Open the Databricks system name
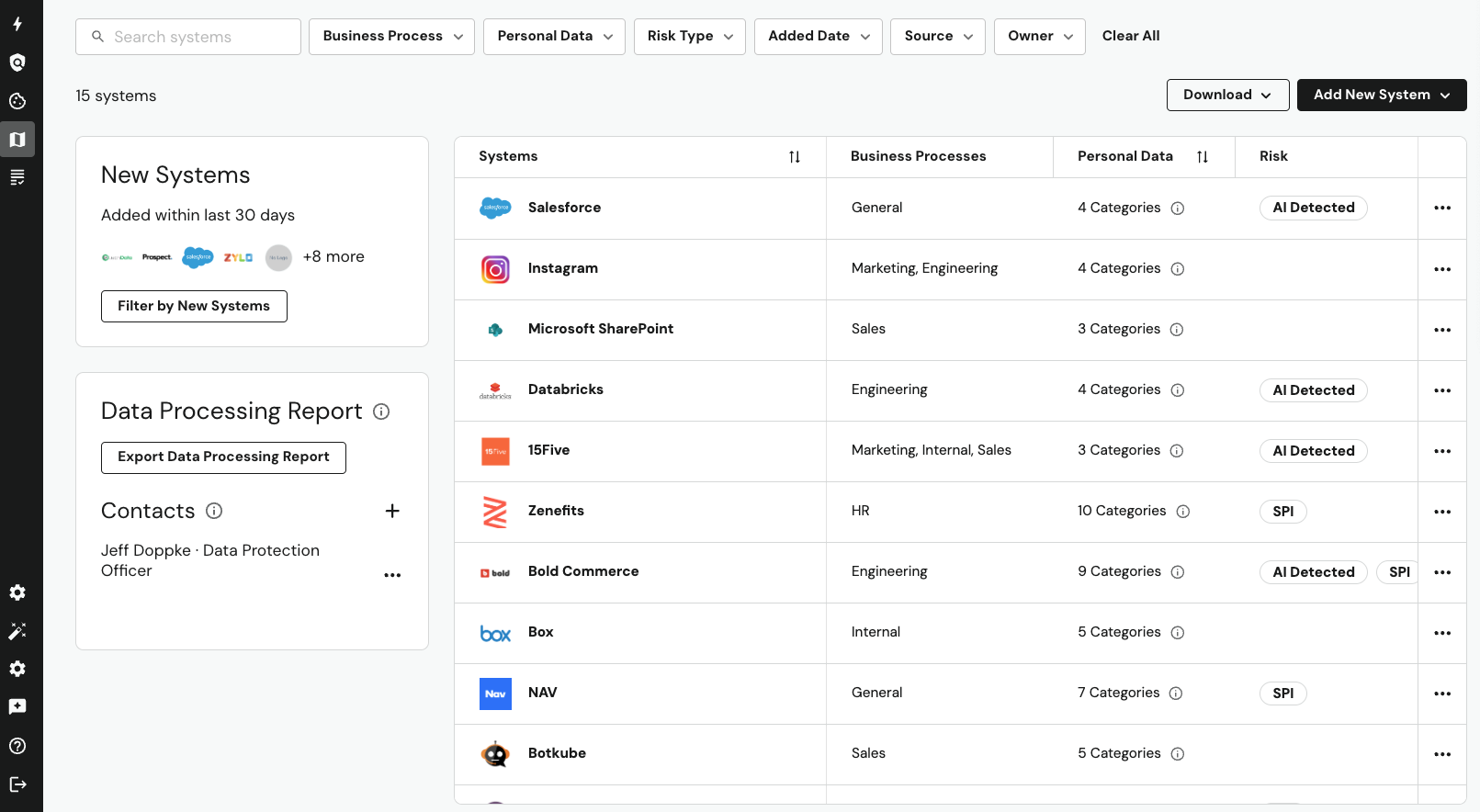 (x=566, y=389)
